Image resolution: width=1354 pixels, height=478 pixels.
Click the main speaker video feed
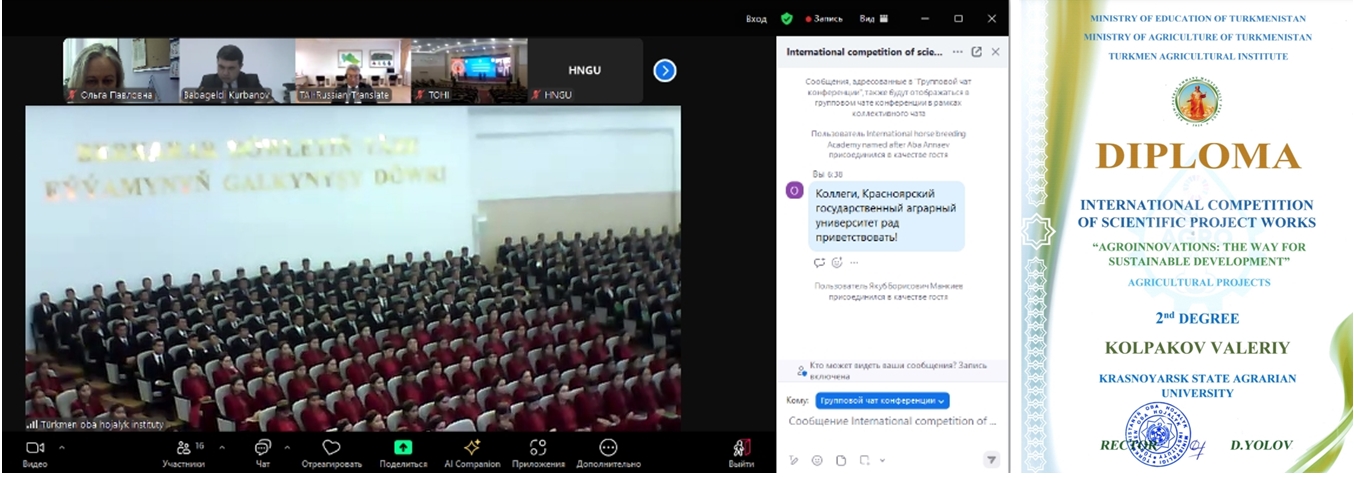click(353, 268)
